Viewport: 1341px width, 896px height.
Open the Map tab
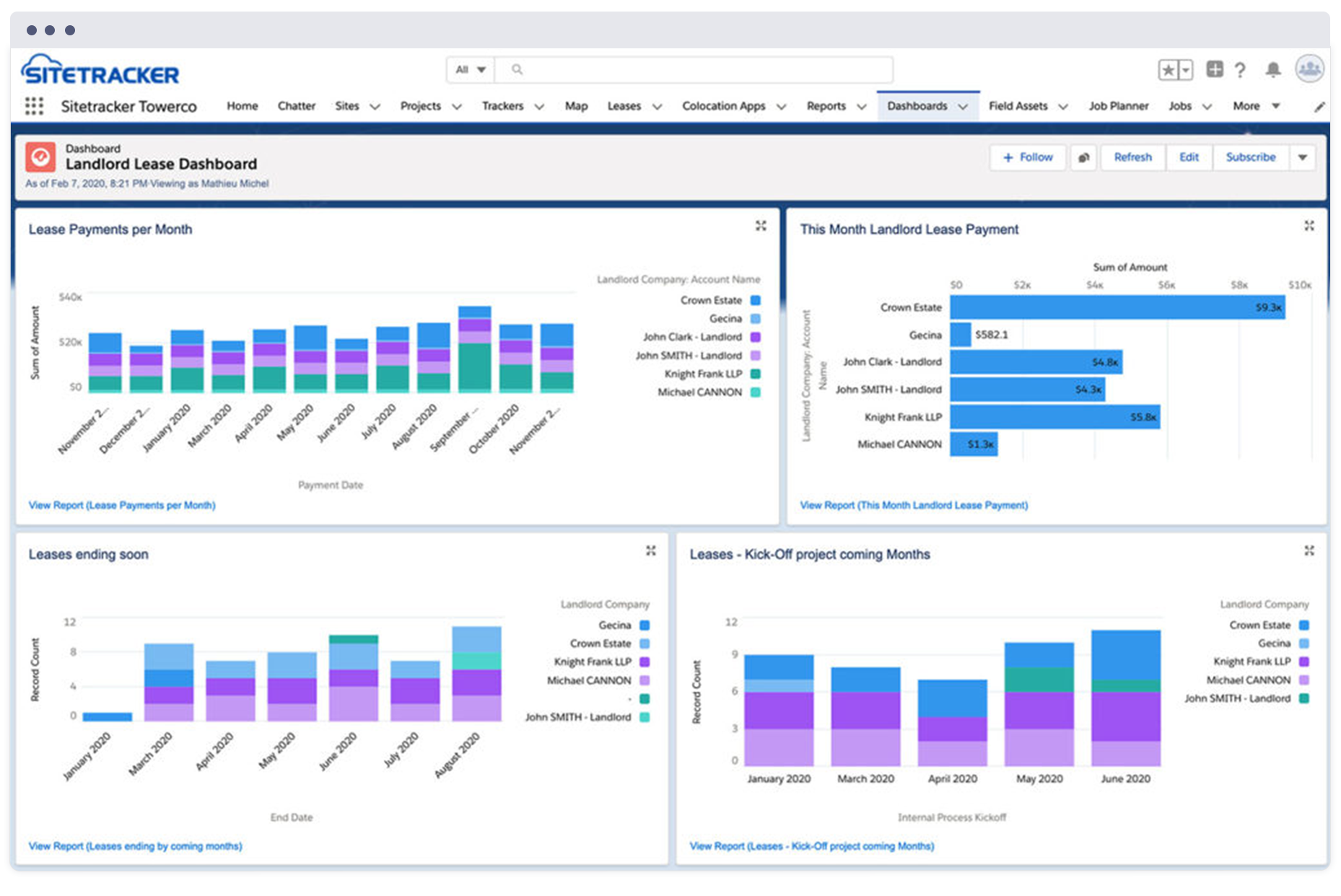576,106
